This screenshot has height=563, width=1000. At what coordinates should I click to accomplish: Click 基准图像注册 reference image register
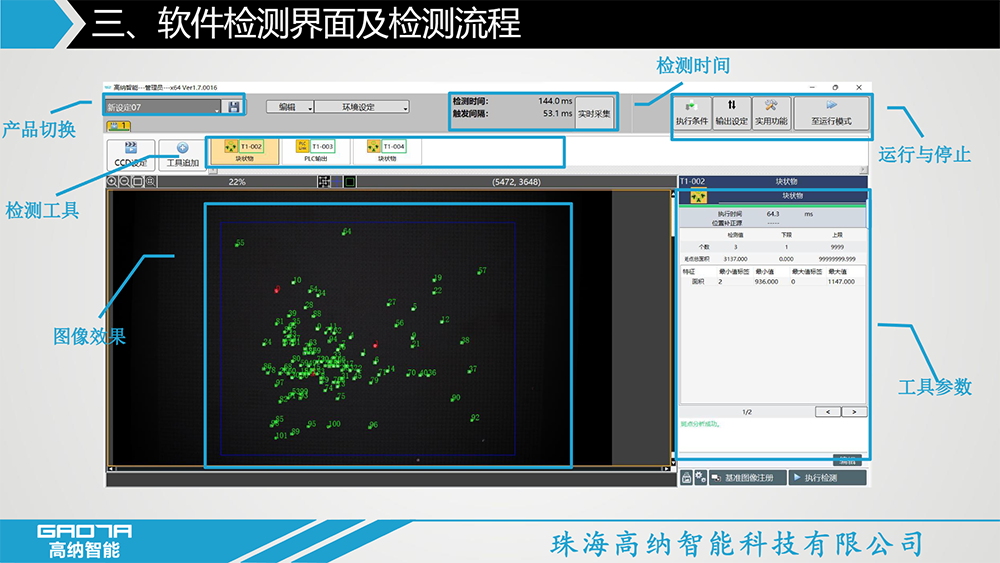click(x=748, y=478)
